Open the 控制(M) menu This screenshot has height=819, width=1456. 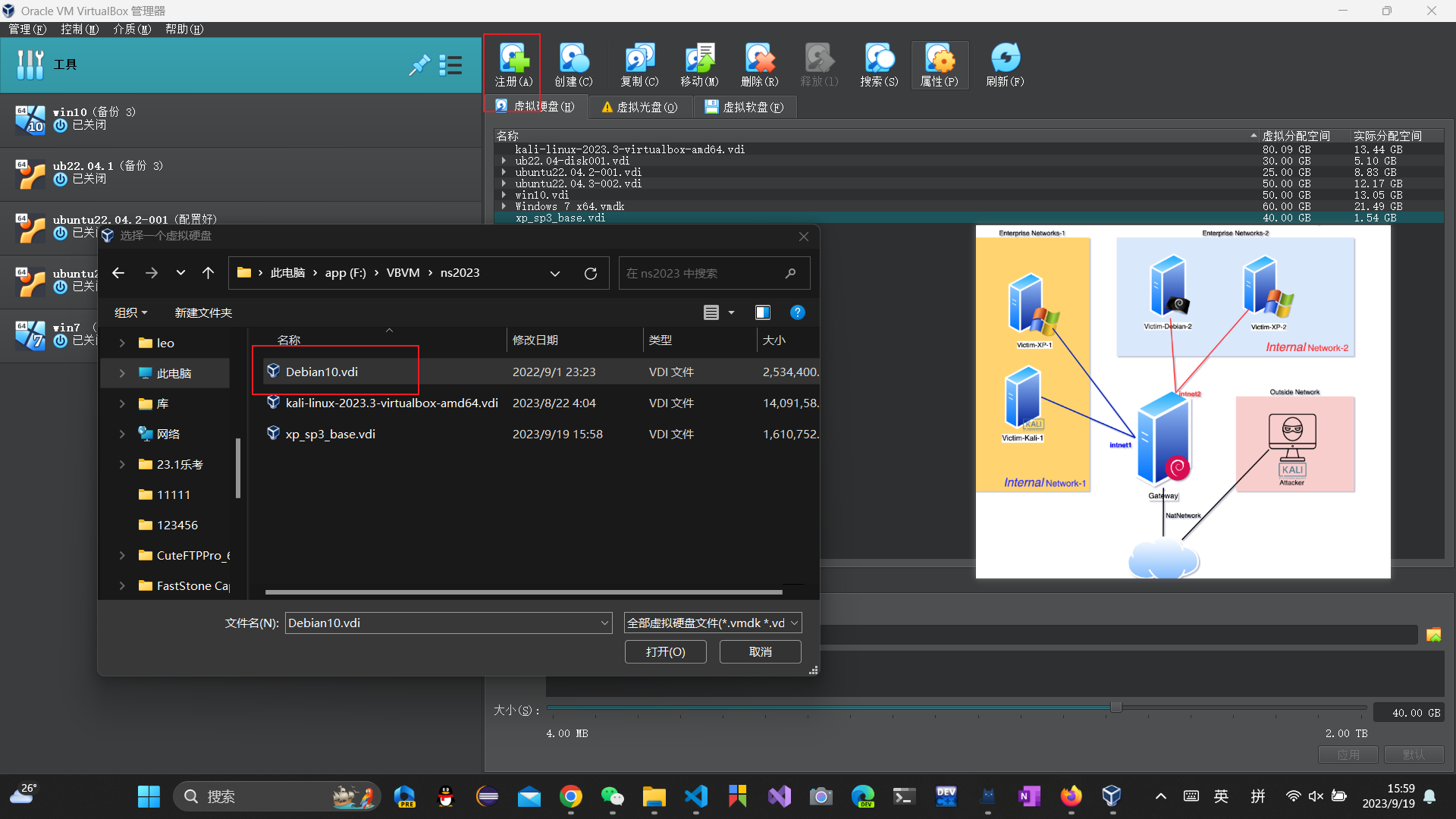point(80,29)
